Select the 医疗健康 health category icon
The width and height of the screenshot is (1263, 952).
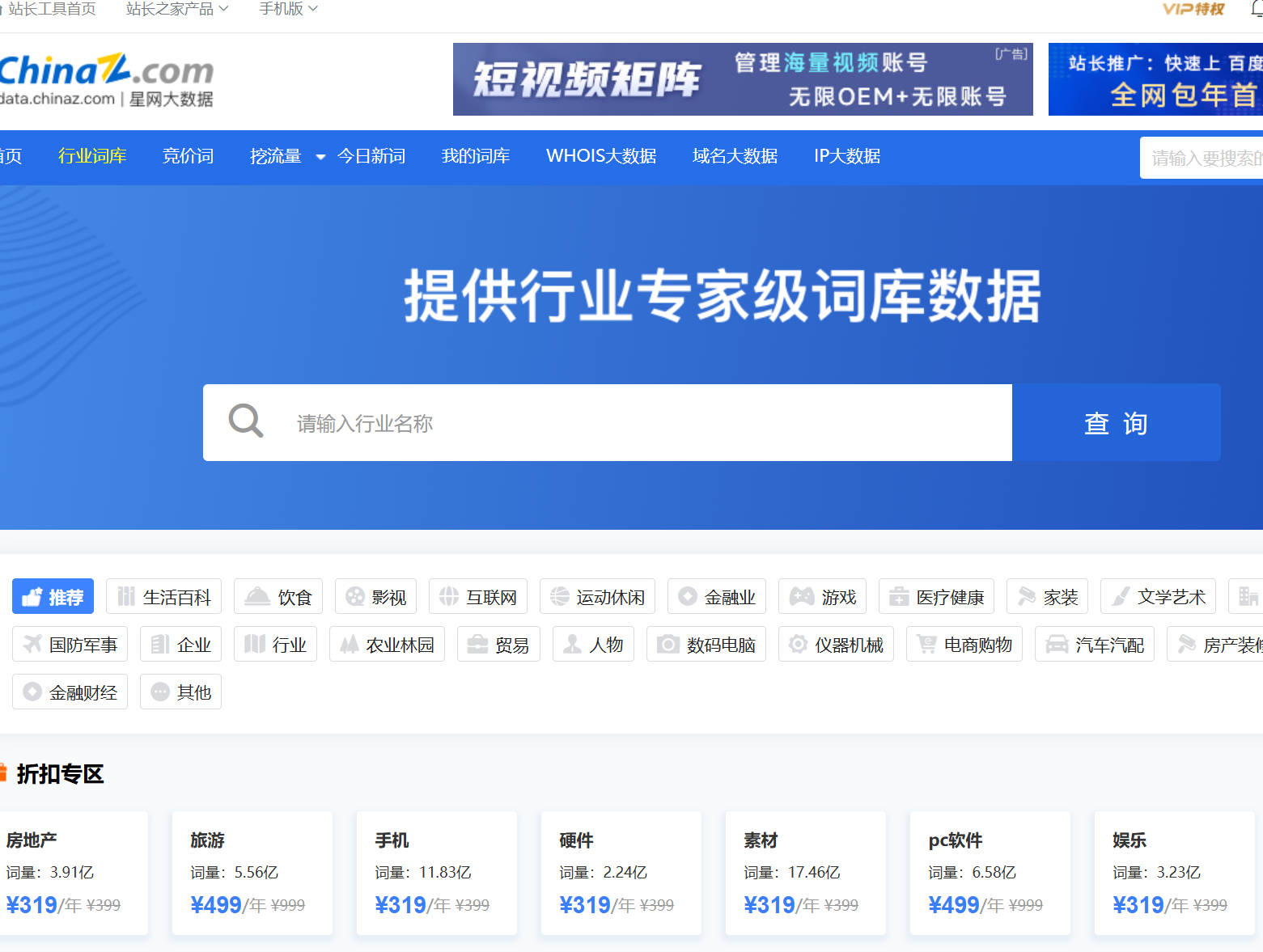[900, 596]
